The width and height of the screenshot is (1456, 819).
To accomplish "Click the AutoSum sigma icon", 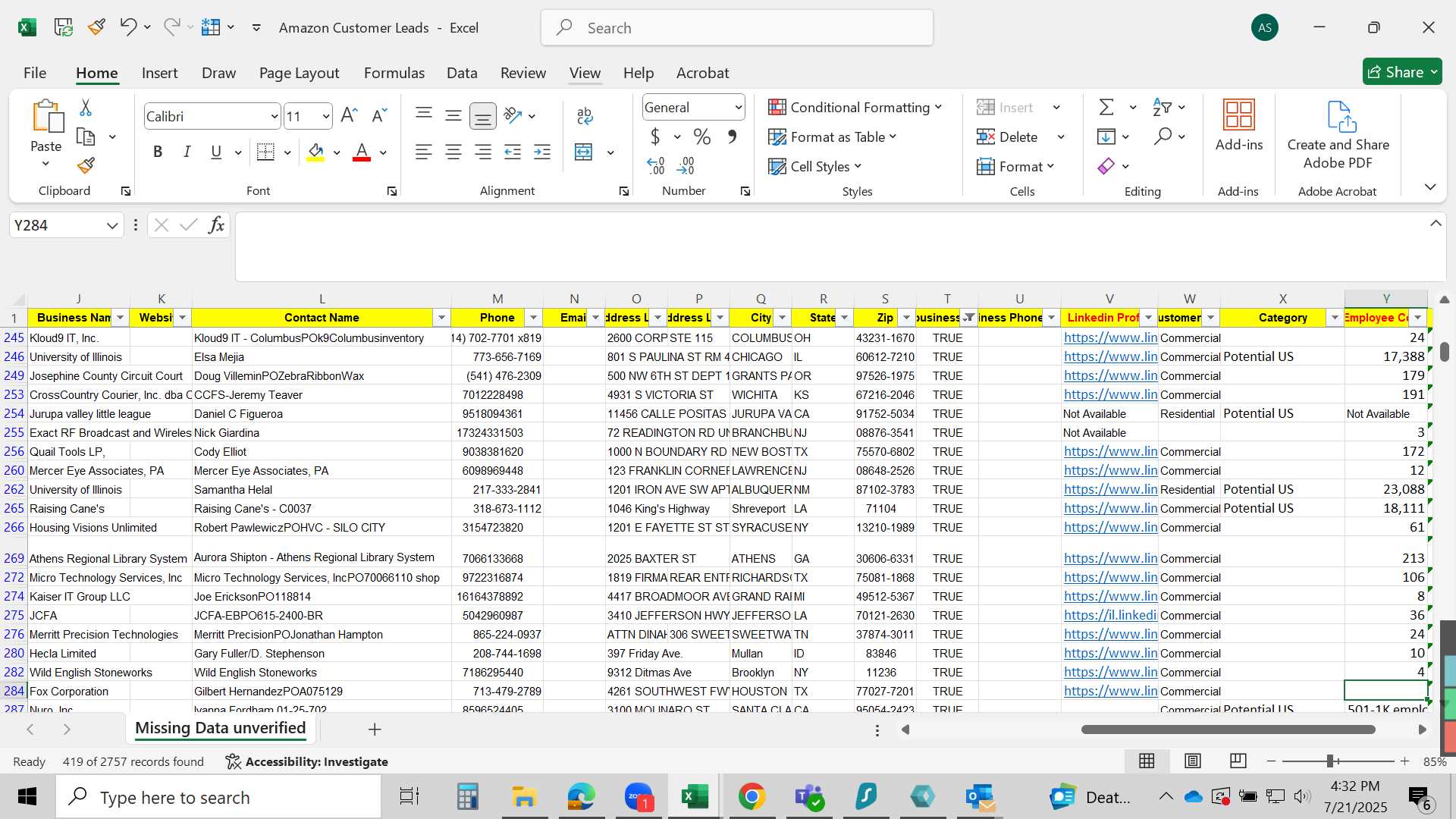I will [1106, 107].
